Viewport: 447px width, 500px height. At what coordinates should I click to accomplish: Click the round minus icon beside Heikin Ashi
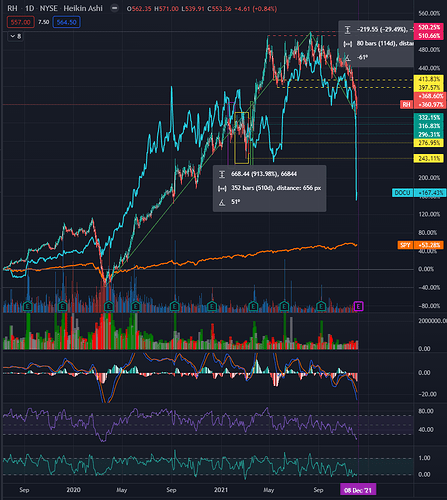[114, 8]
